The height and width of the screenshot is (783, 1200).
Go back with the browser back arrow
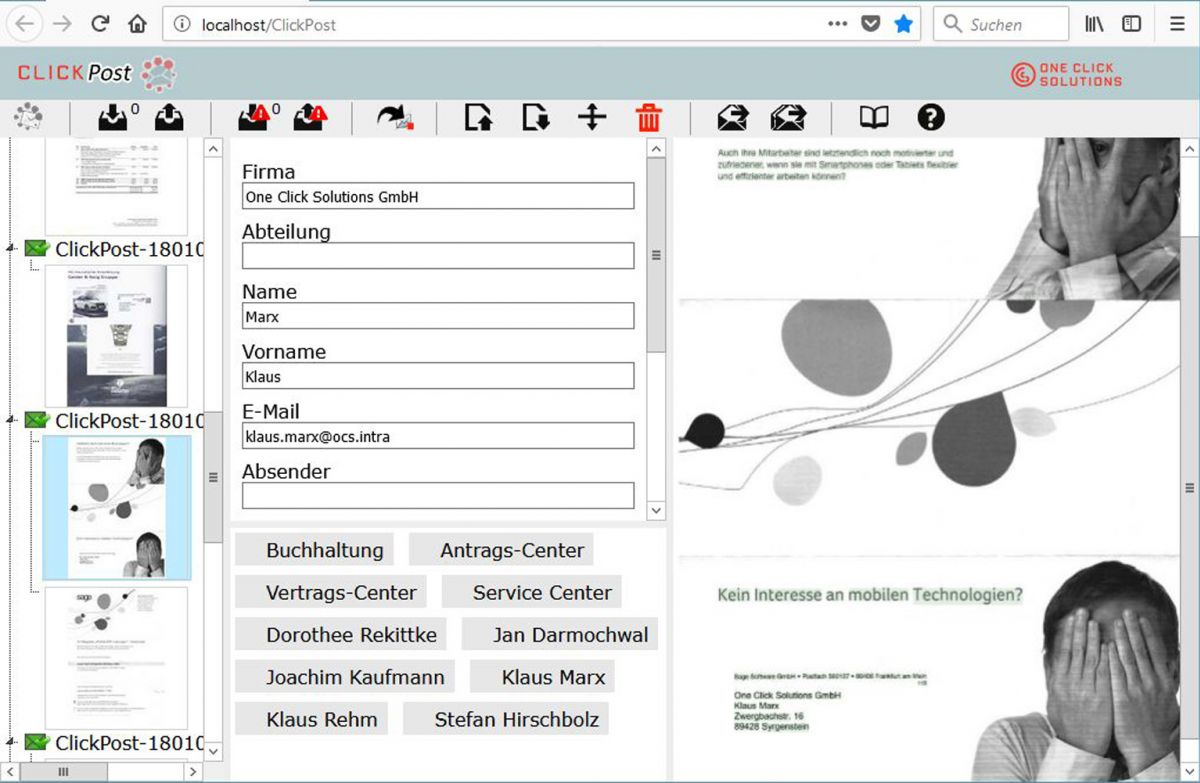pos(27,24)
